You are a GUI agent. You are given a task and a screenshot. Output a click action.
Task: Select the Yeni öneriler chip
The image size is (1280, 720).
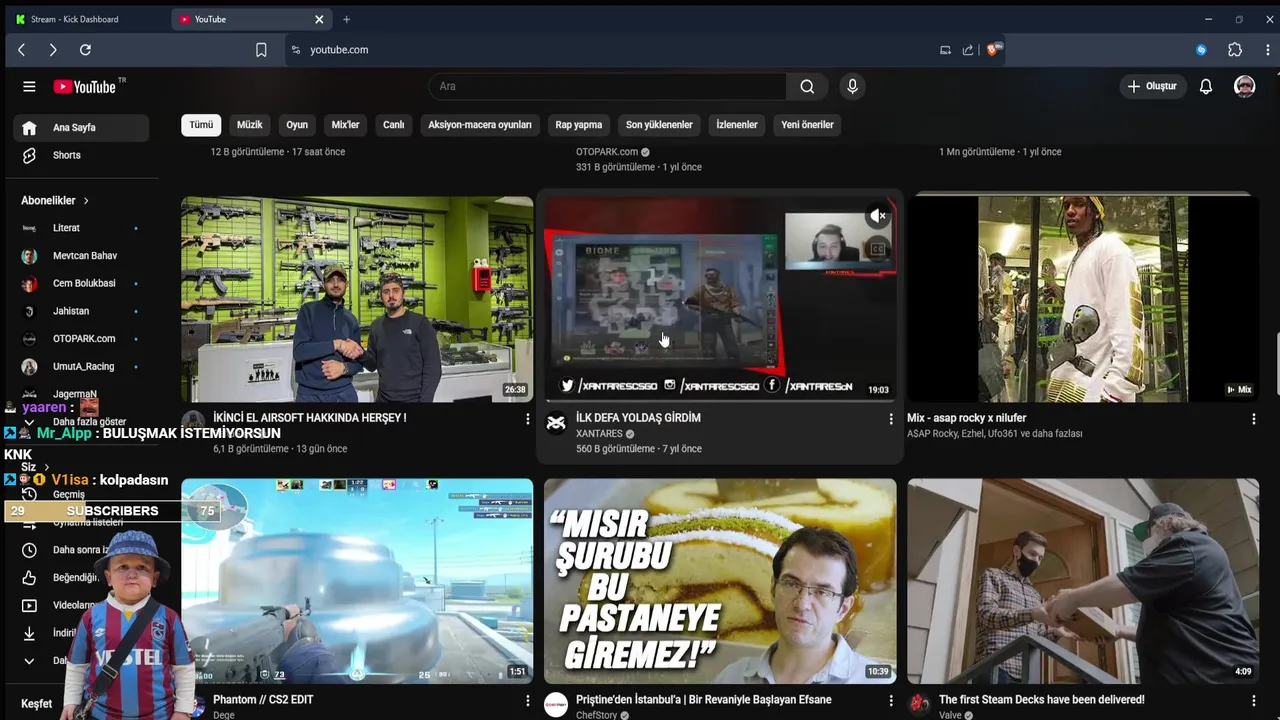coord(807,125)
